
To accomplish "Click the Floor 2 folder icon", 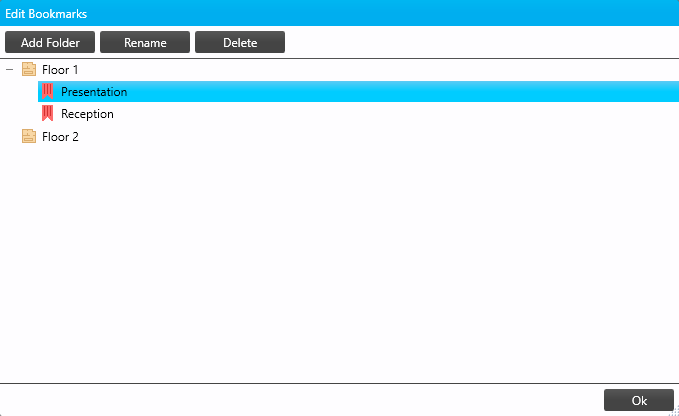I will click(x=28, y=137).
